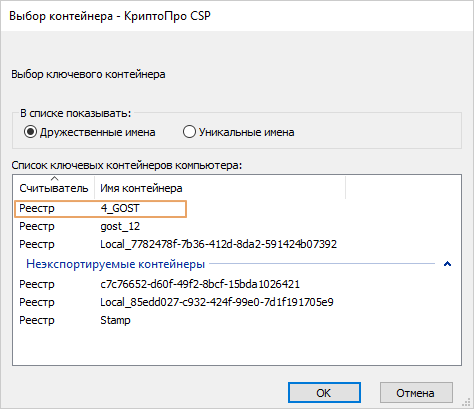Image resolution: width=474 pixels, height=409 pixels.
Task: Collapse the Неэкспортируемые контейнеры group chevron
Action: pyautogui.click(x=447, y=264)
